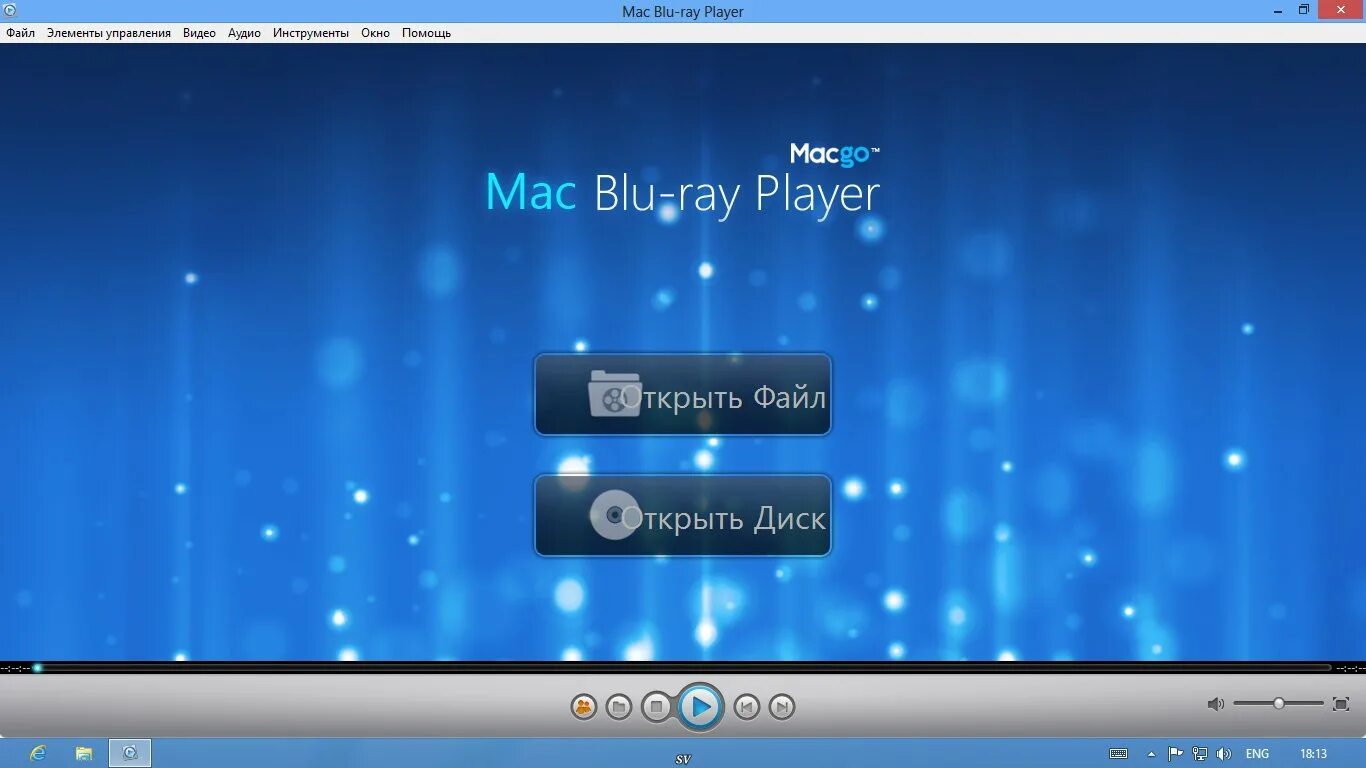Screen dimensions: 1366x768
Task: Open the Файл menu
Action: (20, 33)
